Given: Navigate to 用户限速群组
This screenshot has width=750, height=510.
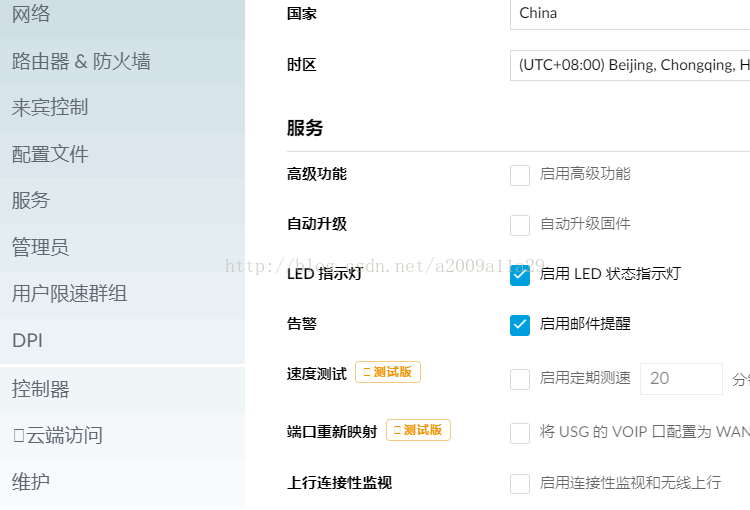Looking at the screenshot, I should tap(69, 293).
